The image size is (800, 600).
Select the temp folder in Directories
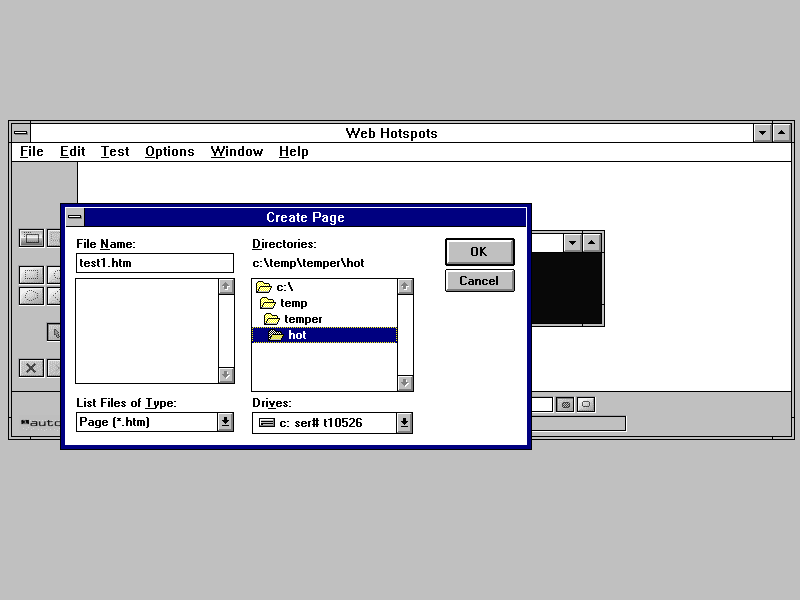[293, 303]
